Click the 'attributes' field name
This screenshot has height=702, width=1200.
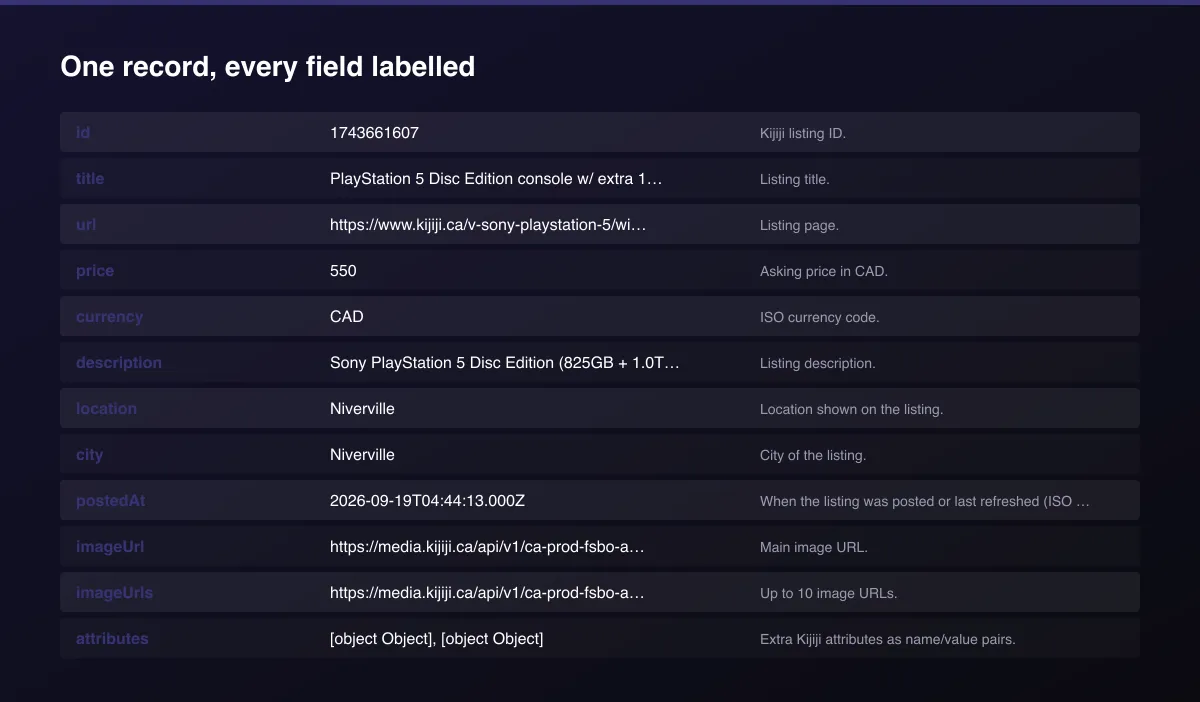(x=112, y=638)
